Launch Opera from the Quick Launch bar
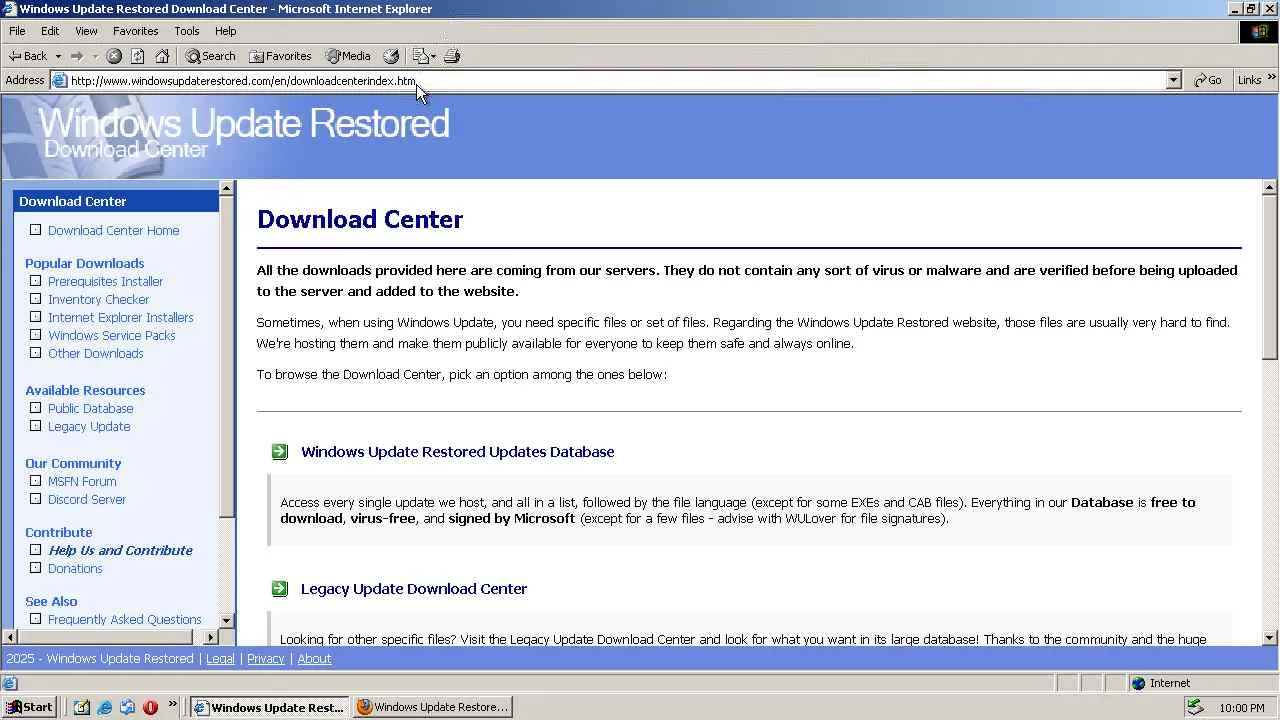Image resolution: width=1280 pixels, height=720 pixels. (150, 707)
